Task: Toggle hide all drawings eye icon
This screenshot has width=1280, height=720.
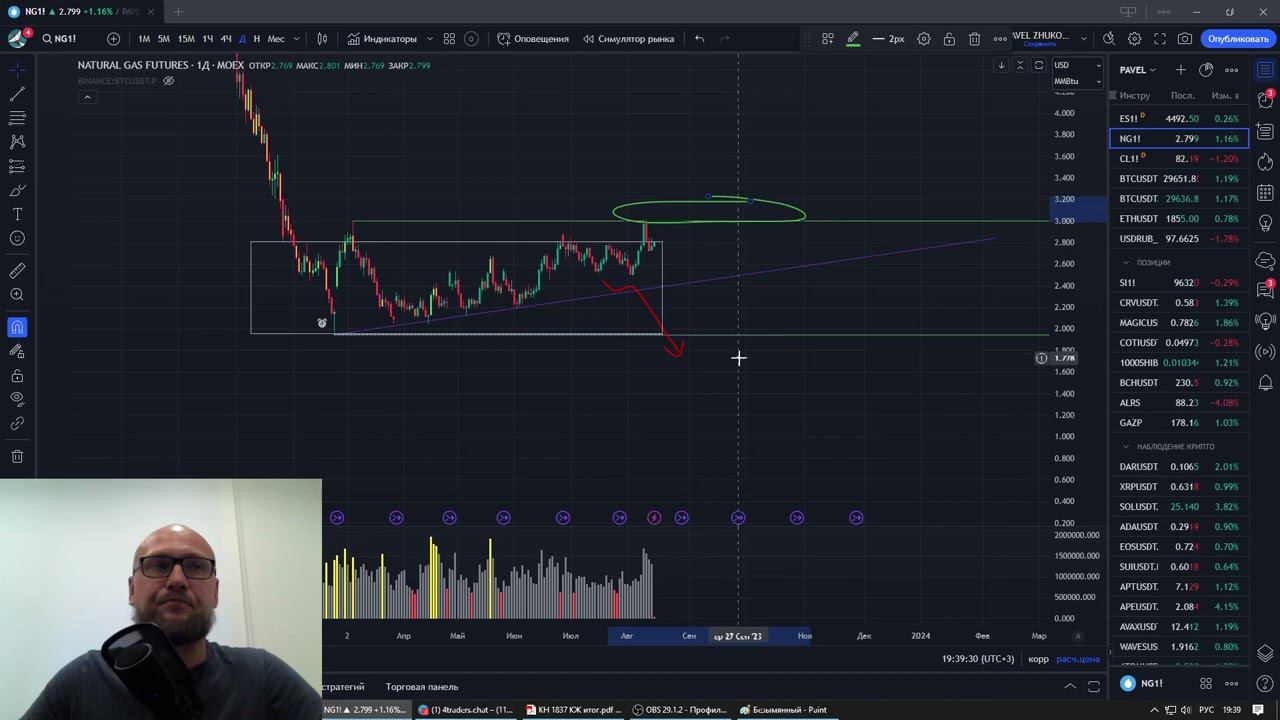Action: 17,399
